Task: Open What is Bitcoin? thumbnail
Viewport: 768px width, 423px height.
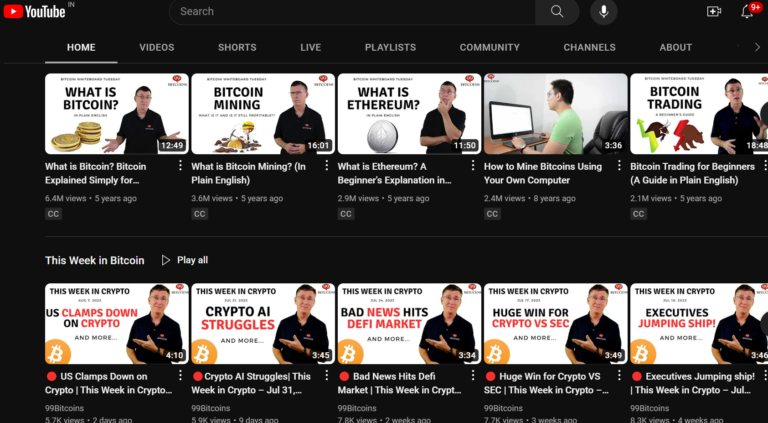Action: click(x=117, y=114)
